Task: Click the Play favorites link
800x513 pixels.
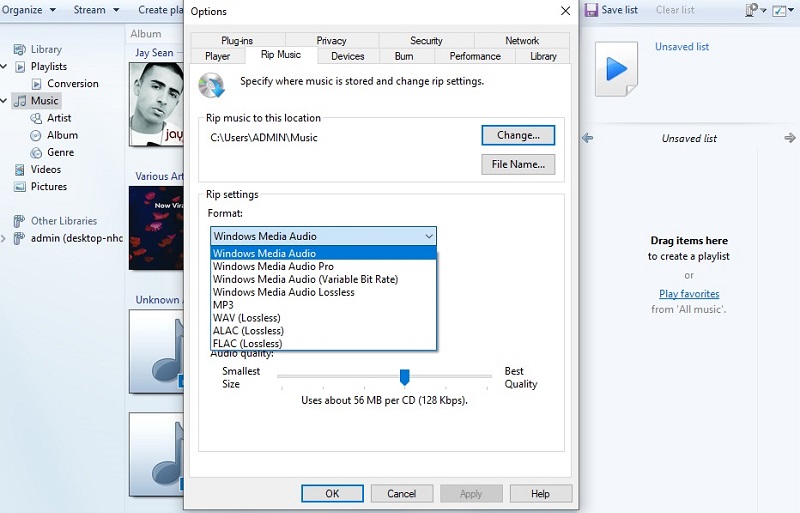Action: (x=689, y=294)
